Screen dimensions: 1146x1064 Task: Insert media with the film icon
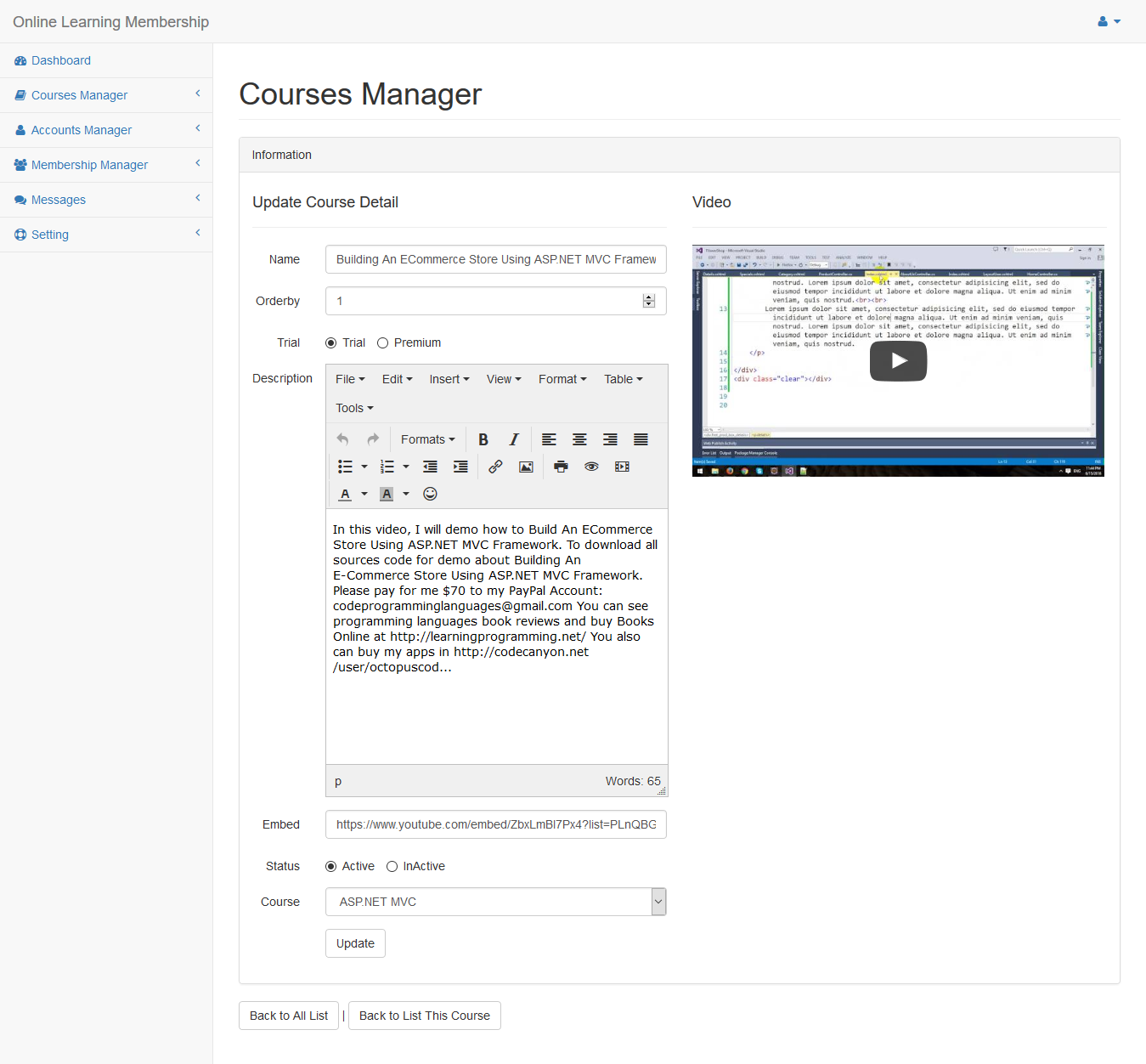tap(622, 467)
